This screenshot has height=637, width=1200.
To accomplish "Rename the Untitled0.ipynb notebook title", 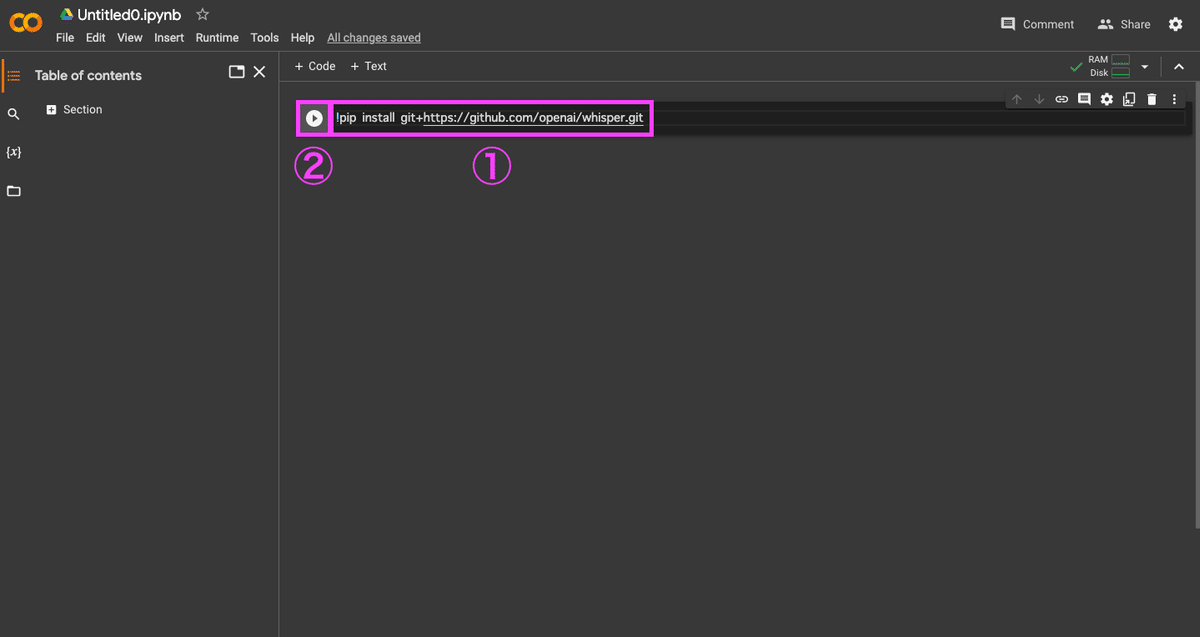I will point(129,15).
